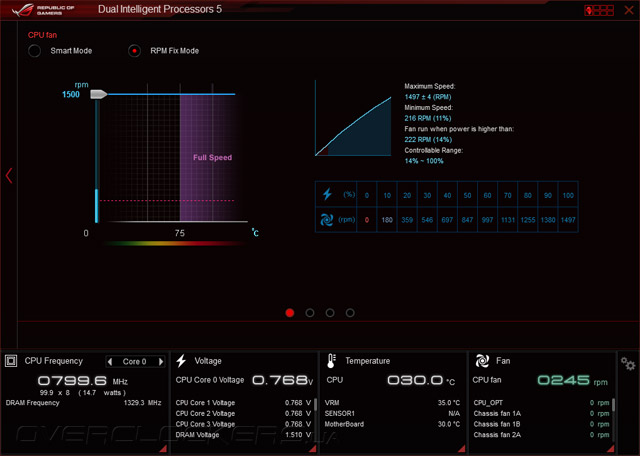Click the fan rpm icon in table

pyautogui.click(x=327, y=220)
